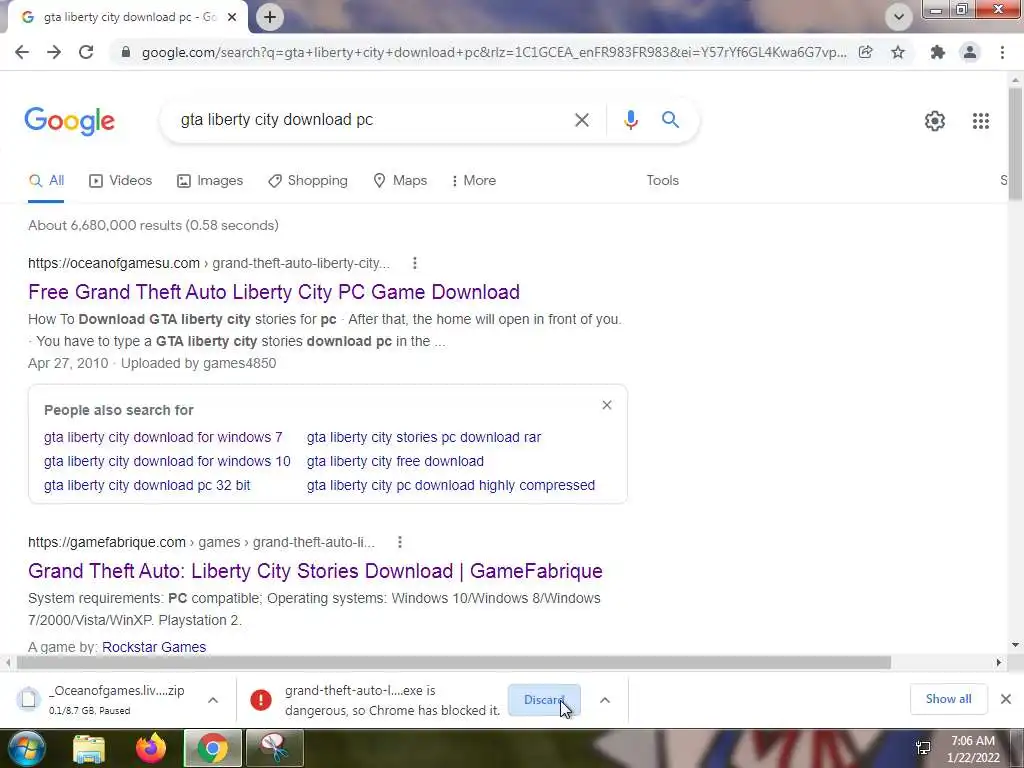Click the address bar URL

tap(494, 52)
